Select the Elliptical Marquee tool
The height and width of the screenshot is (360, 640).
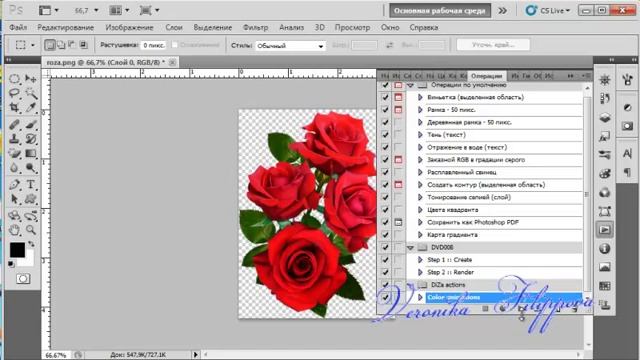15,78
